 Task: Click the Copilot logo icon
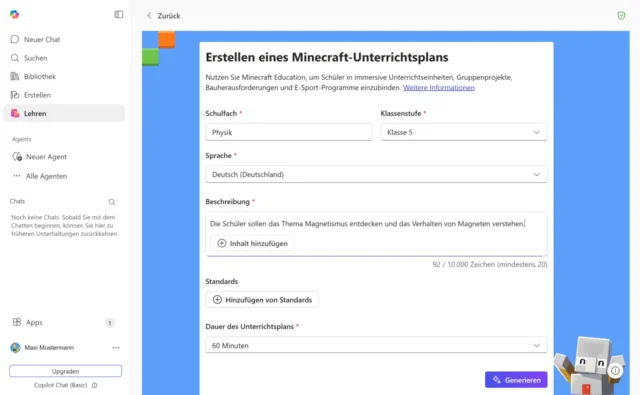point(15,14)
